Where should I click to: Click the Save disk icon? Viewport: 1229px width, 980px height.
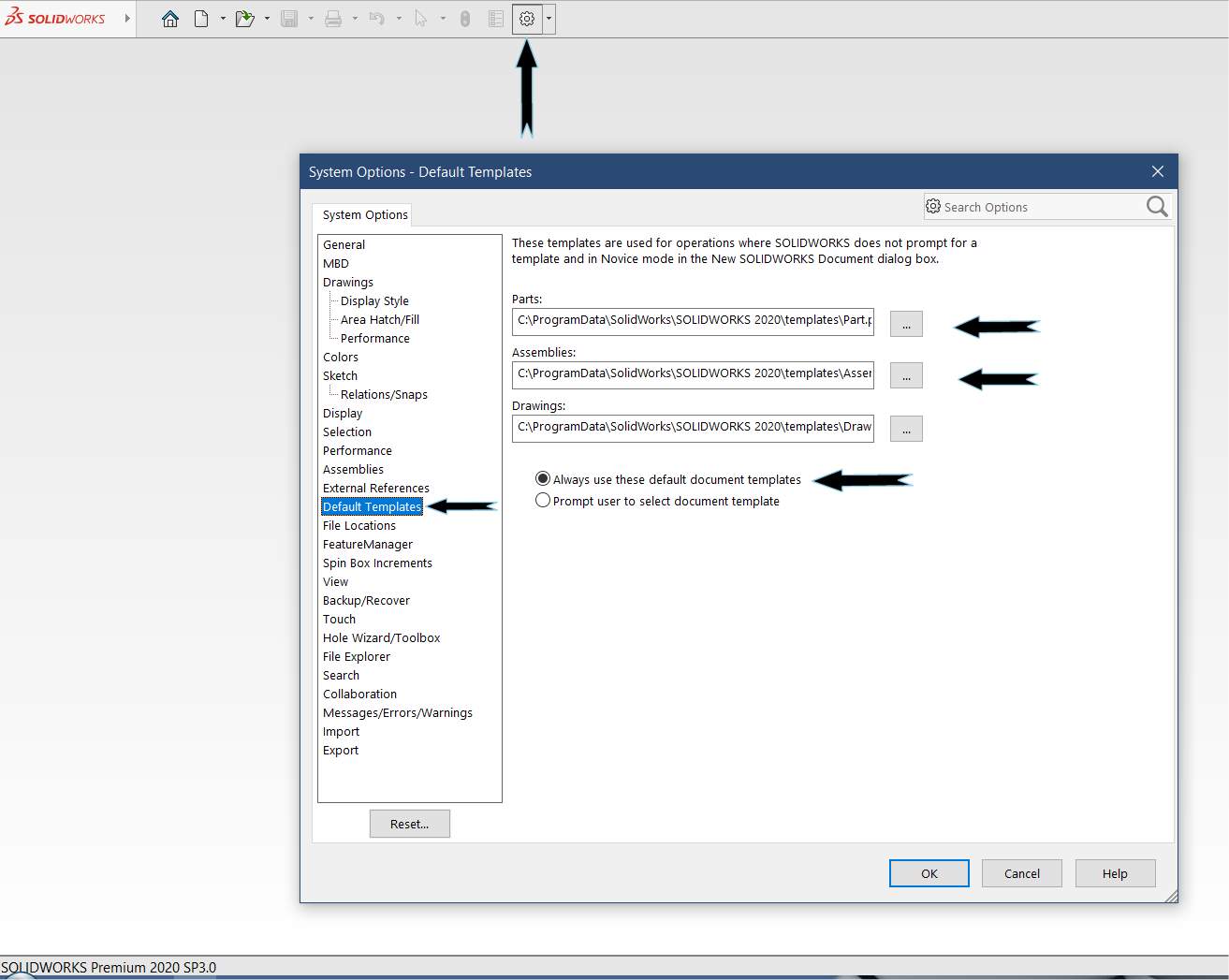(289, 19)
